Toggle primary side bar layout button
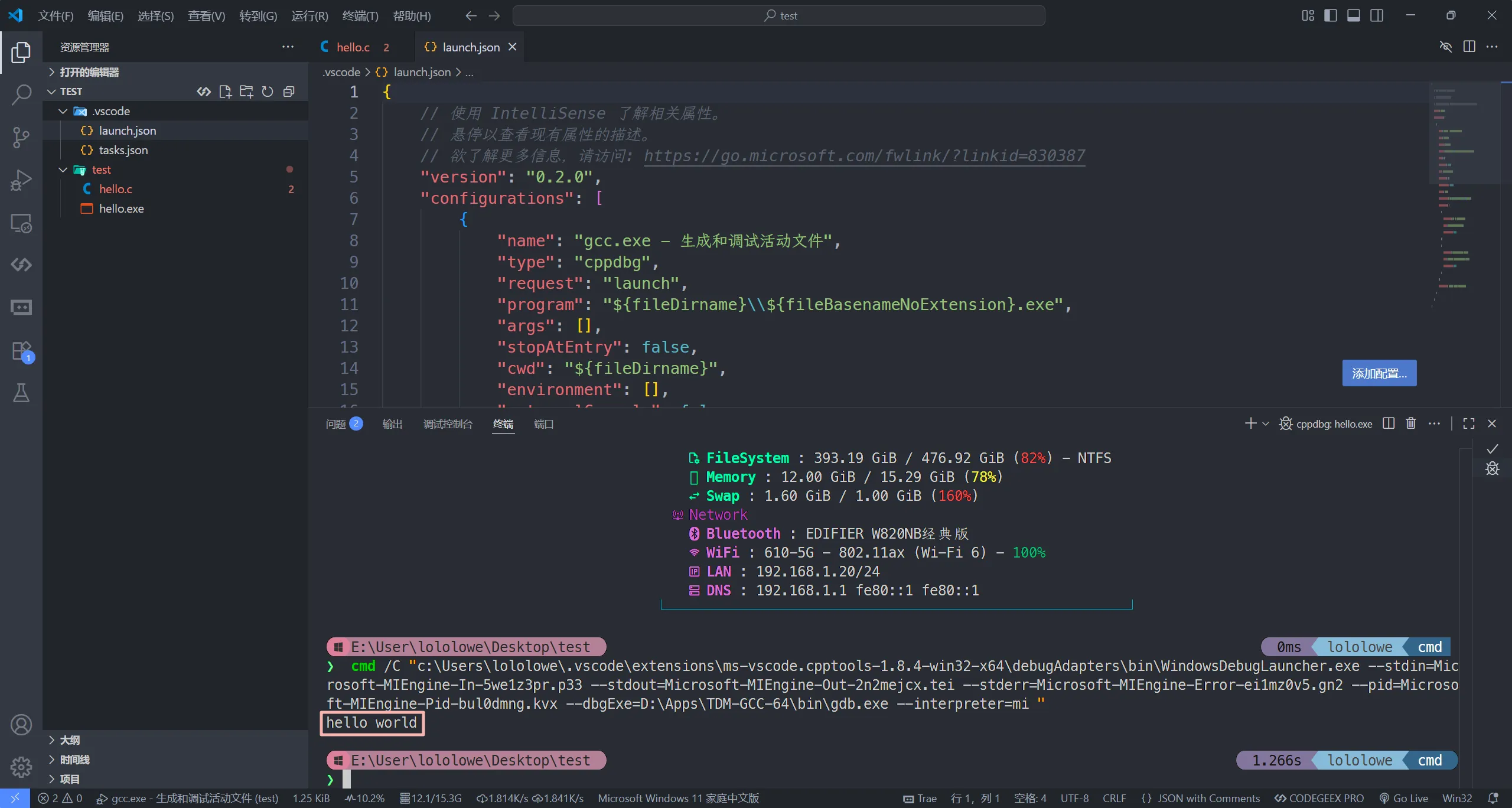Screen dimensions: 1512x808 1331,15
